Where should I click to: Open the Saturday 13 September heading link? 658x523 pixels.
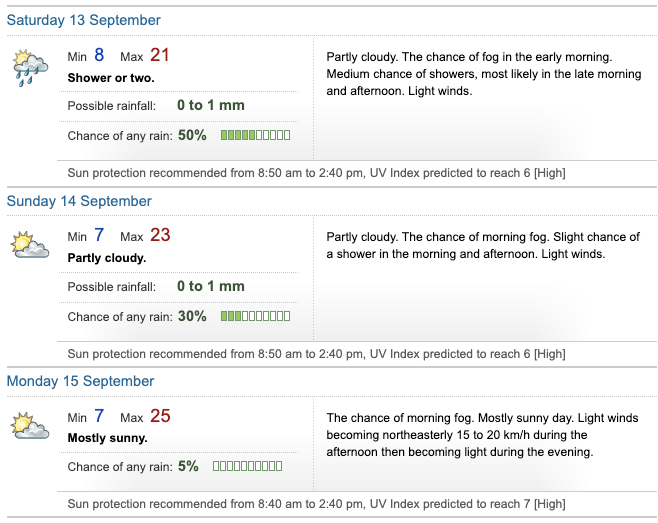[x=84, y=20]
